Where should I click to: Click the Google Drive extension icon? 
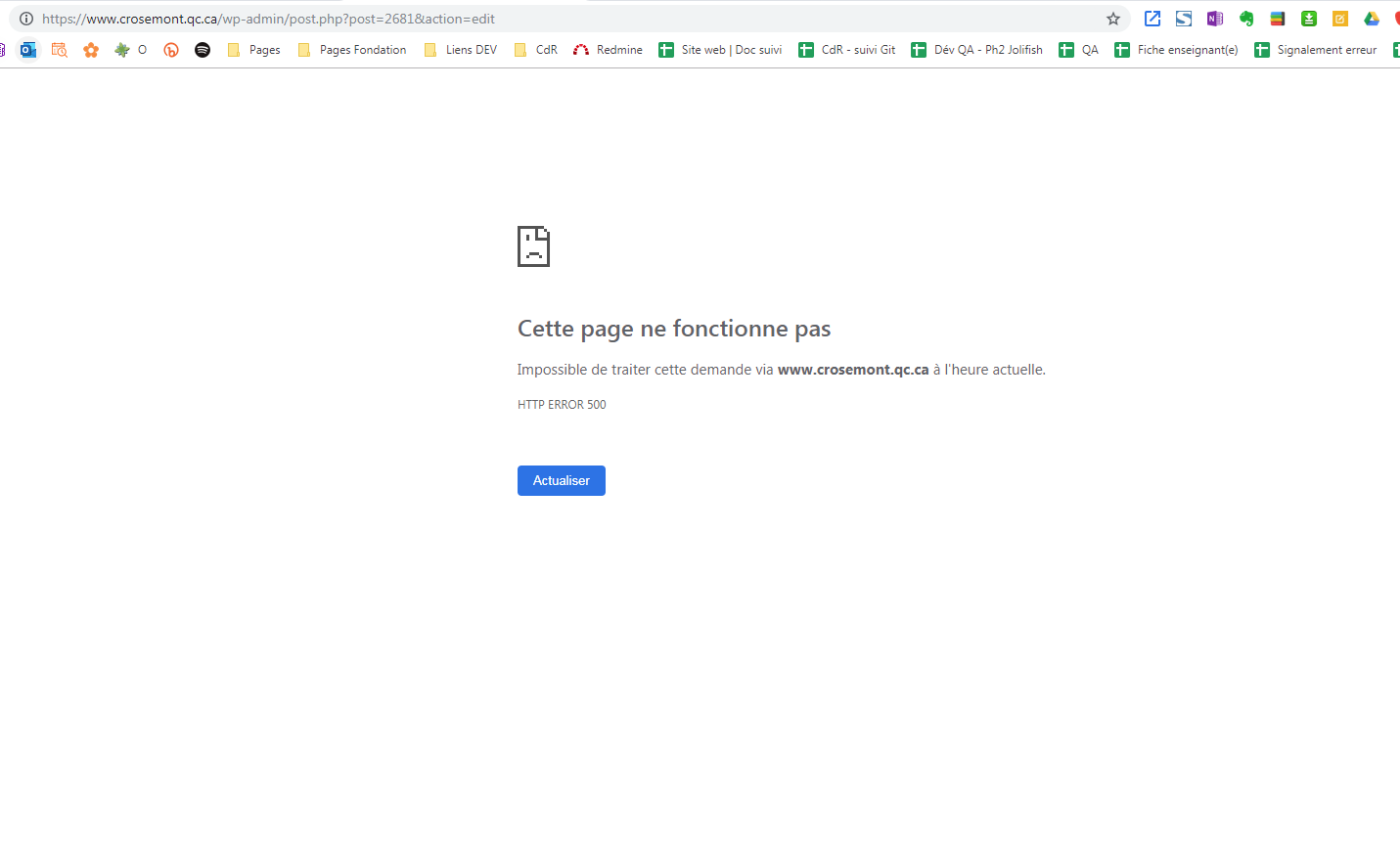click(x=1371, y=19)
